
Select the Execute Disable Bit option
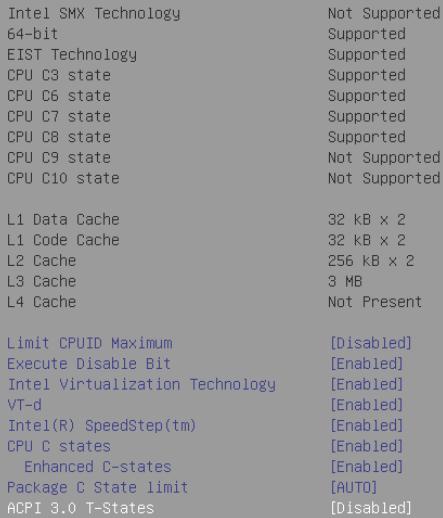tap(89, 364)
